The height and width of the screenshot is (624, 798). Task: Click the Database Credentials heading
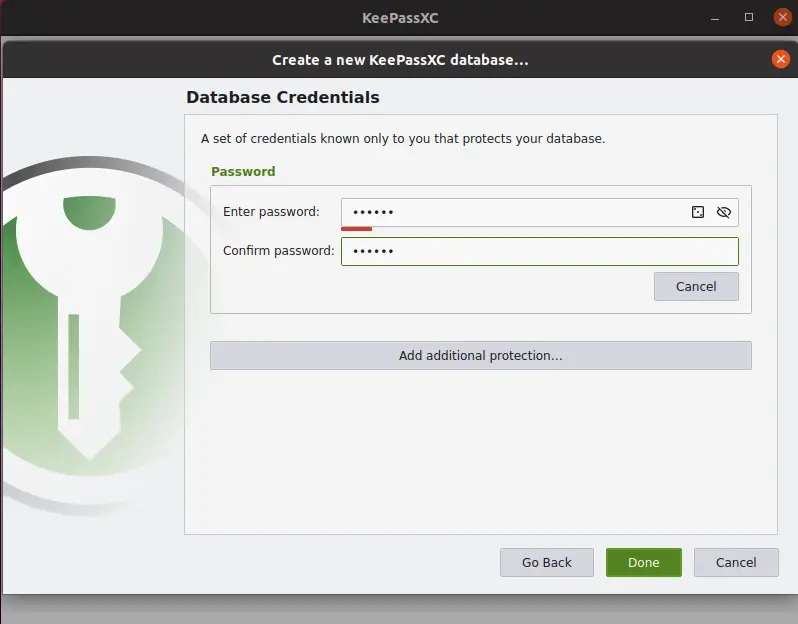point(282,97)
